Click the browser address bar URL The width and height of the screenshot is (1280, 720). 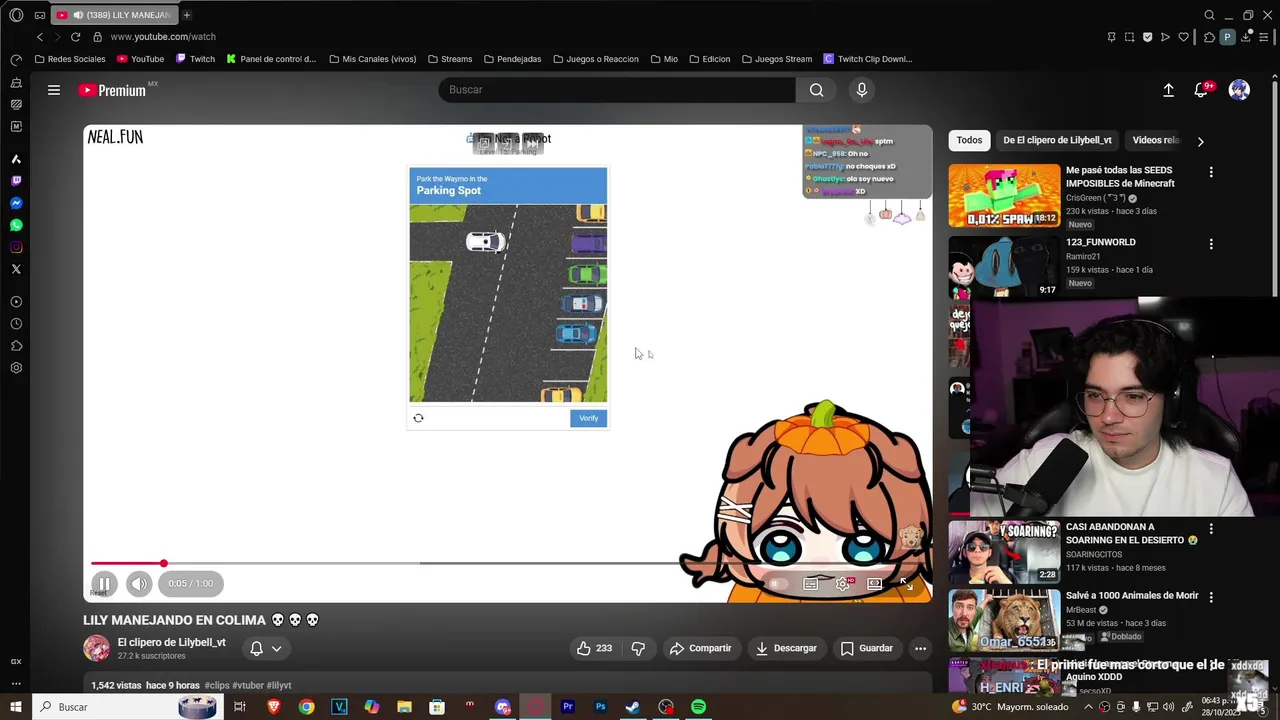point(163,37)
